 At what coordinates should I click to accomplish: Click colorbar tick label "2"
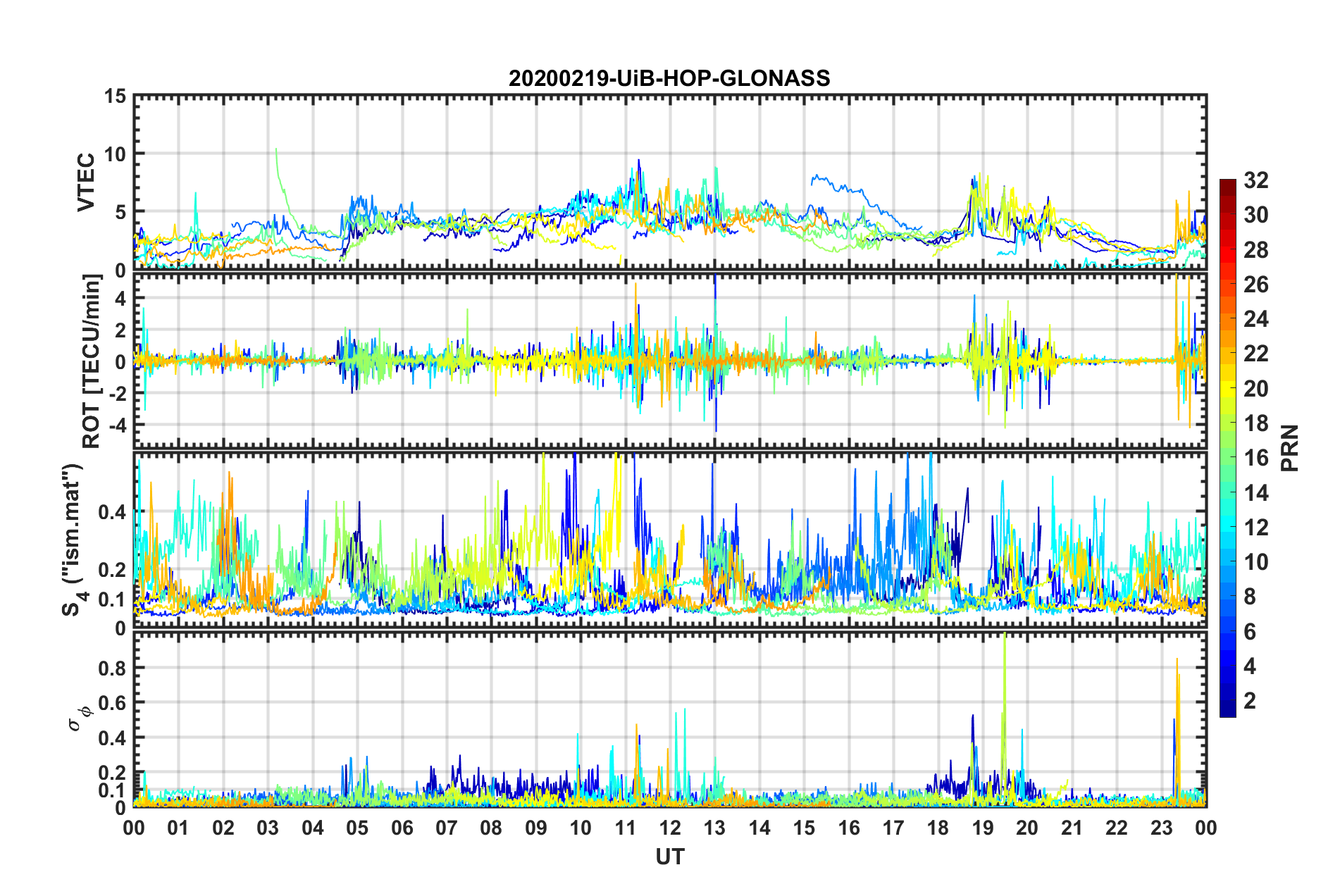click(1250, 701)
